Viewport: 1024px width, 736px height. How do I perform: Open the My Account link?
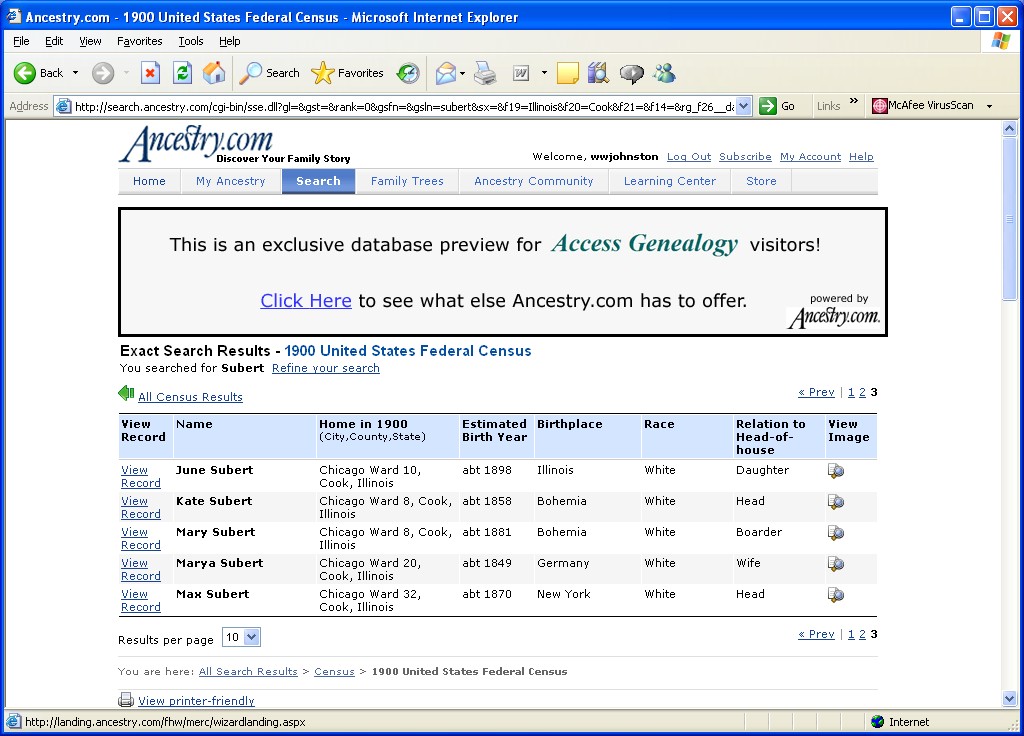810,157
